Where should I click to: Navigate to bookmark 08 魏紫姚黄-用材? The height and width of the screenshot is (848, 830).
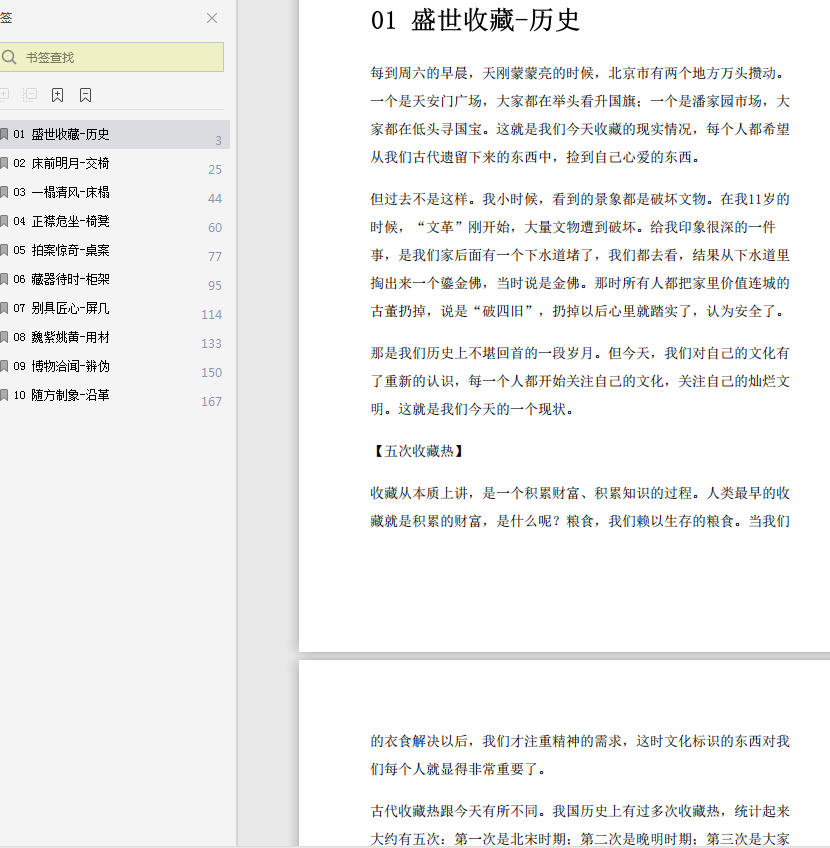coord(70,338)
